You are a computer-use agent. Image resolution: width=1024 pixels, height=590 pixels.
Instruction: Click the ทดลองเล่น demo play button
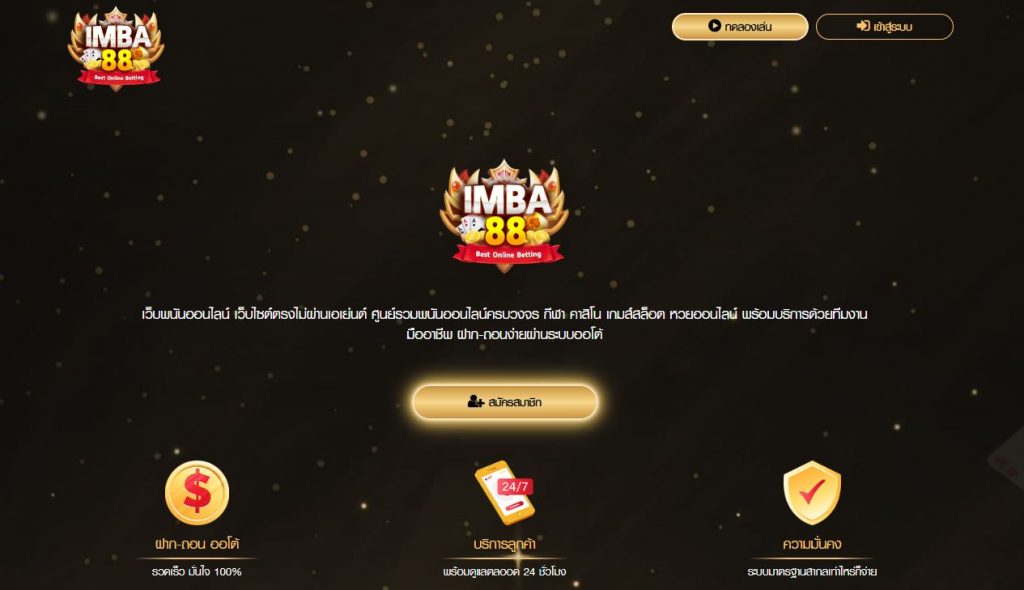point(740,27)
